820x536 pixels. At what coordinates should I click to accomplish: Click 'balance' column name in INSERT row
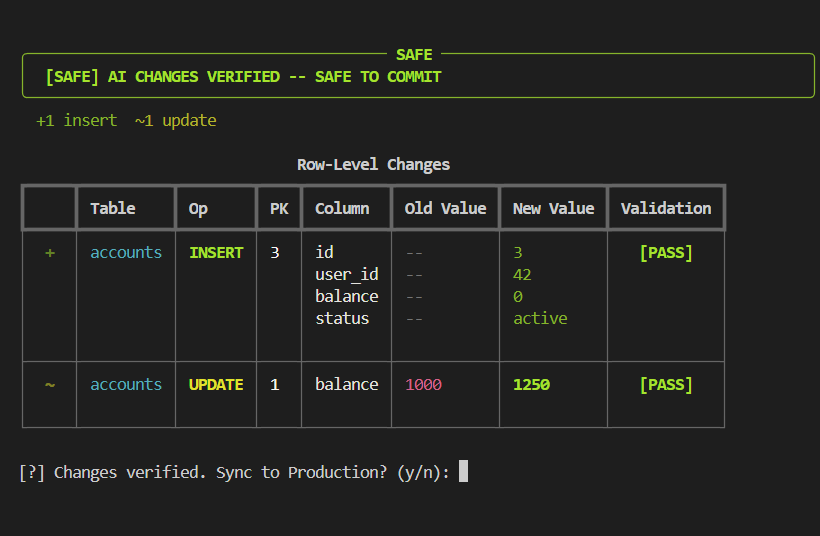coord(347,296)
